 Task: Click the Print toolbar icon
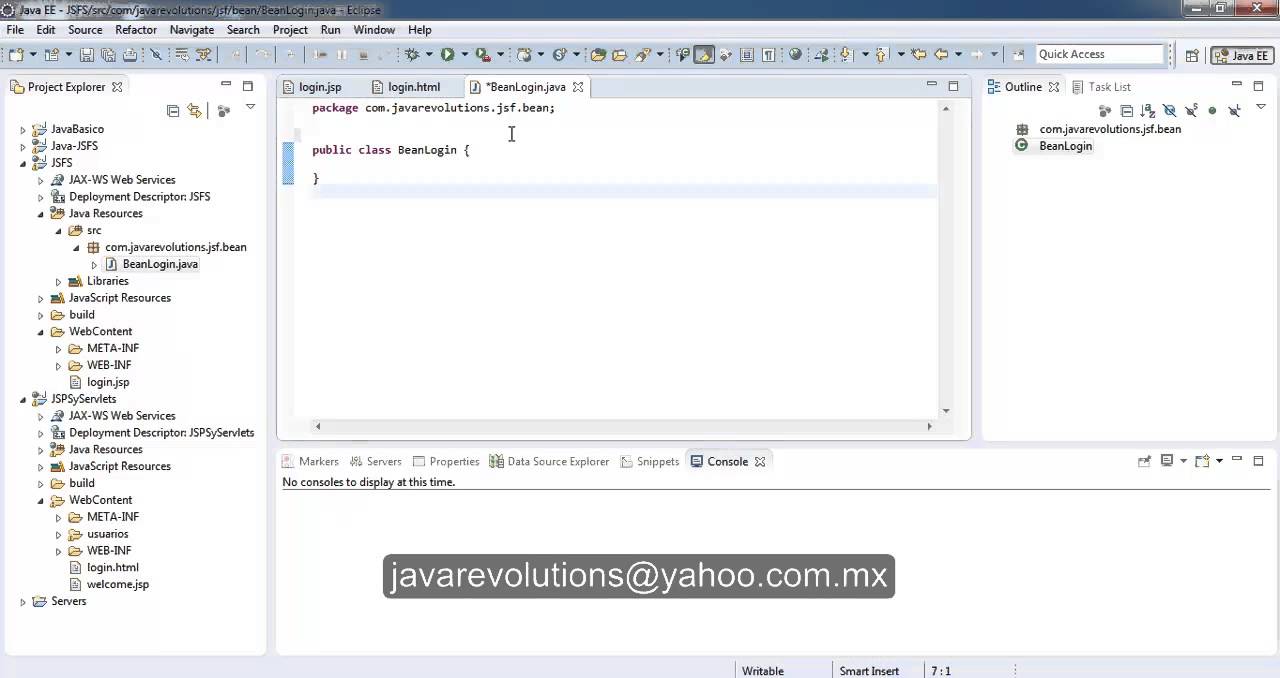pyautogui.click(x=130, y=55)
